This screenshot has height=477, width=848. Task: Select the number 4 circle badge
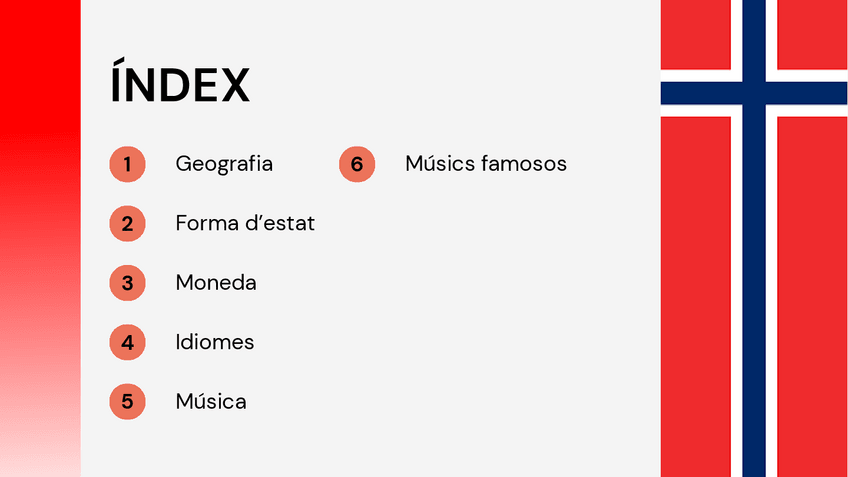(x=127, y=342)
